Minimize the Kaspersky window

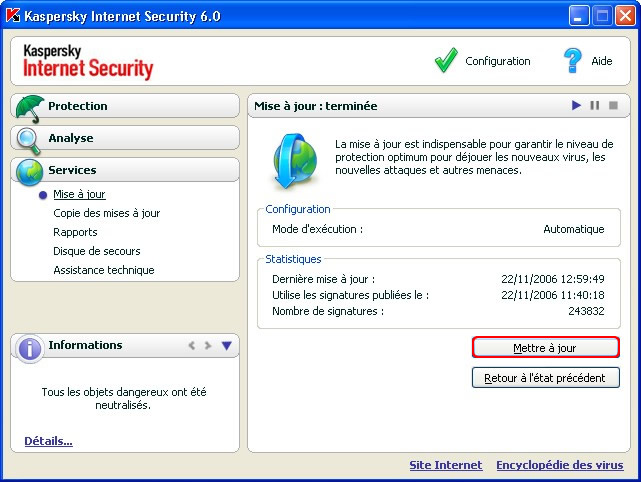[578, 16]
